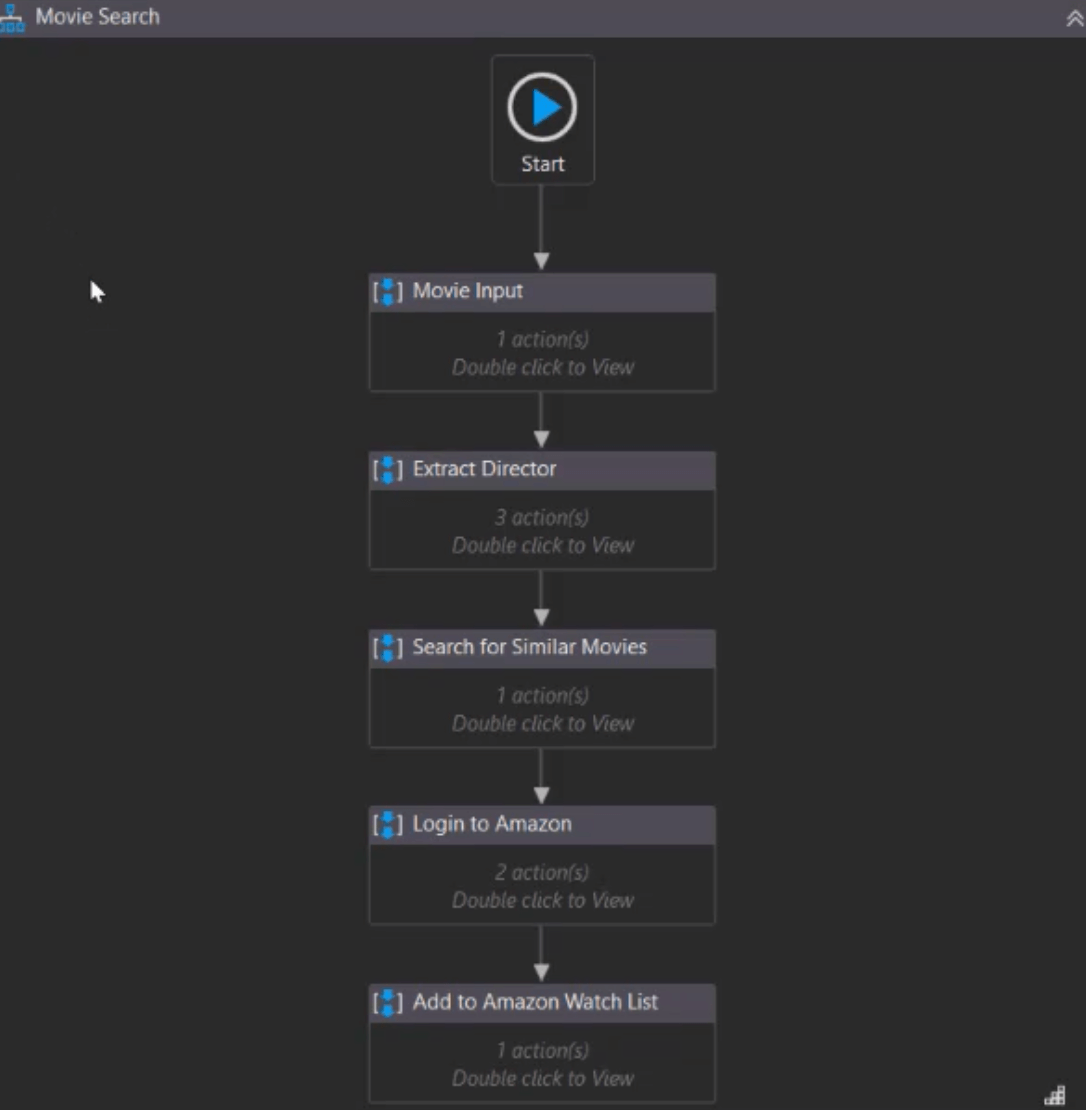Viewport: 1086px width, 1110px height.
Task: Click the sequence icon on Add to Amazon Watch List
Action: click(x=388, y=1003)
